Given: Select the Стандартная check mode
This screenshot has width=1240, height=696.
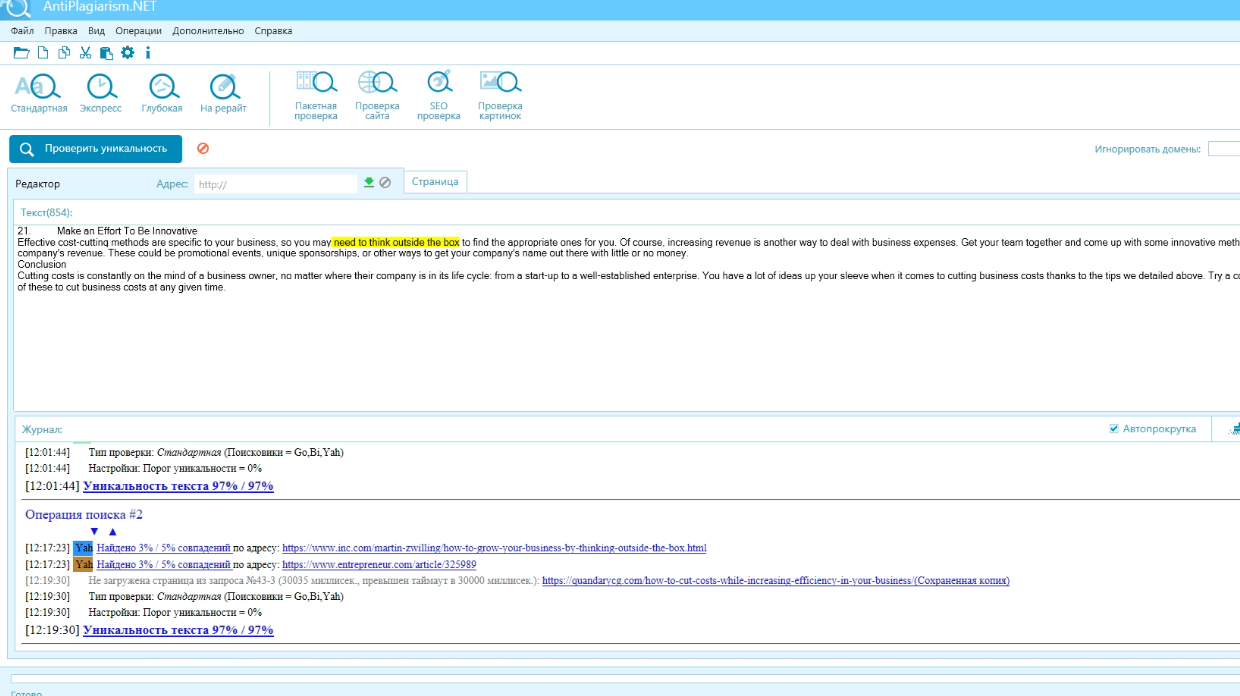Looking at the screenshot, I should pos(39,93).
